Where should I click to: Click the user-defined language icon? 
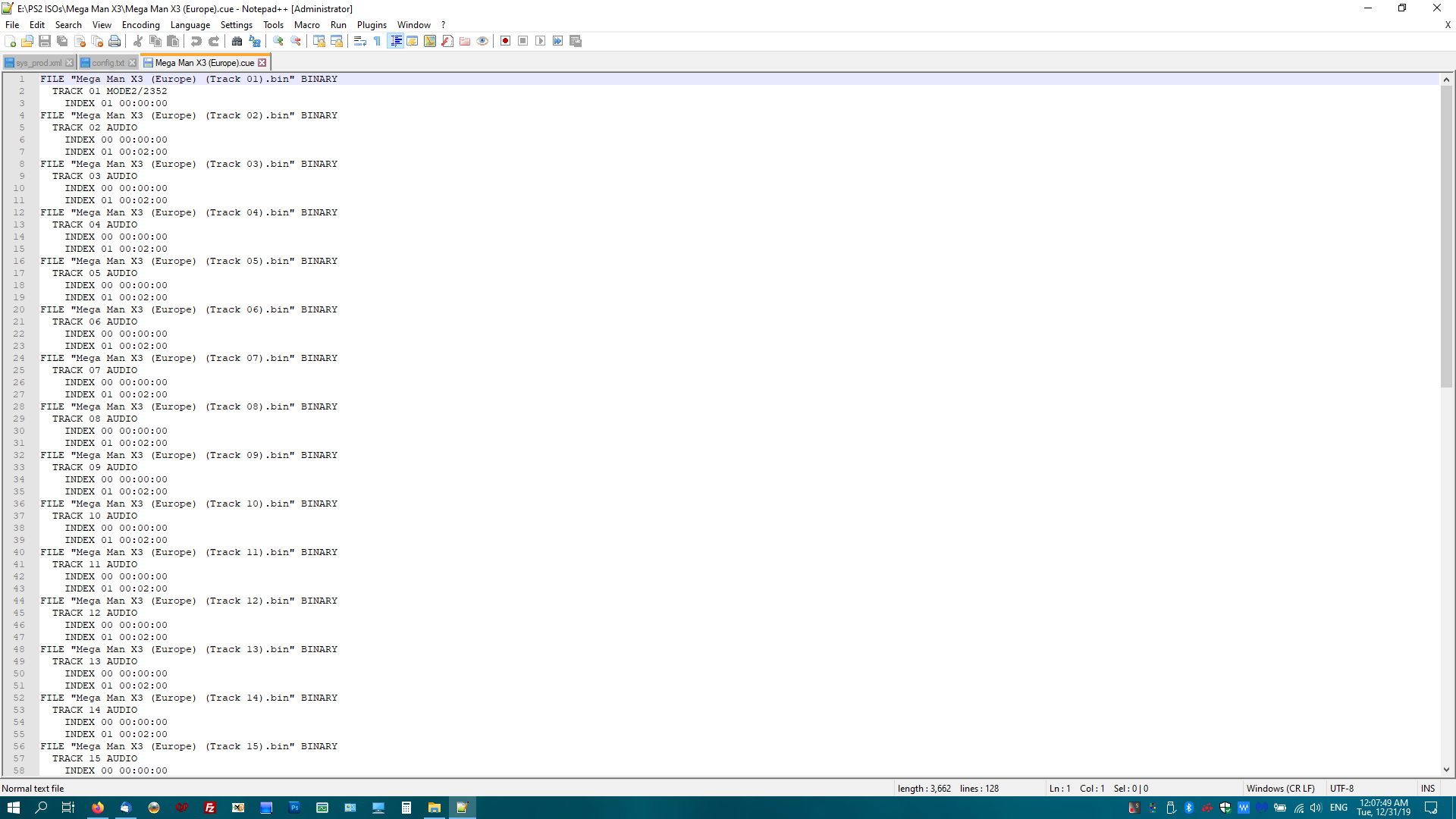click(413, 41)
